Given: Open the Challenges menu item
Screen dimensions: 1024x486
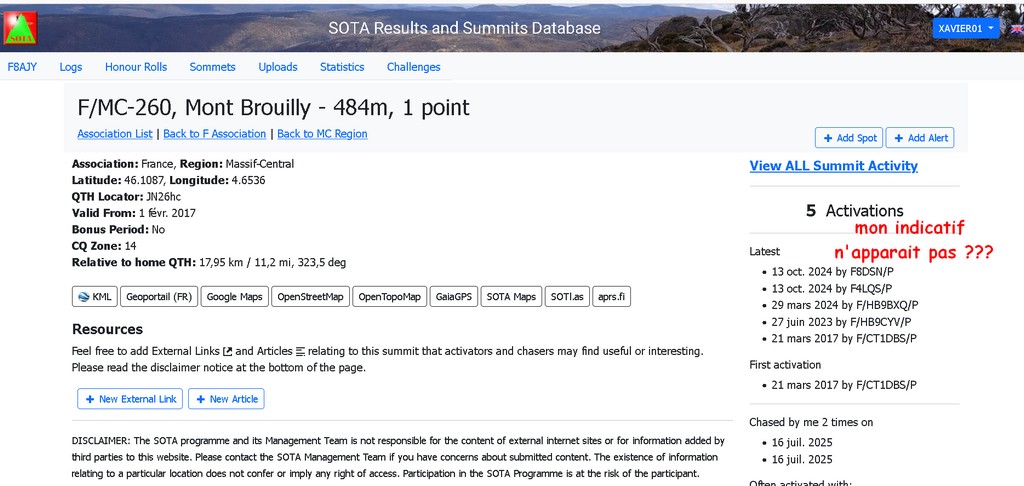Looking at the screenshot, I should tap(413, 67).
